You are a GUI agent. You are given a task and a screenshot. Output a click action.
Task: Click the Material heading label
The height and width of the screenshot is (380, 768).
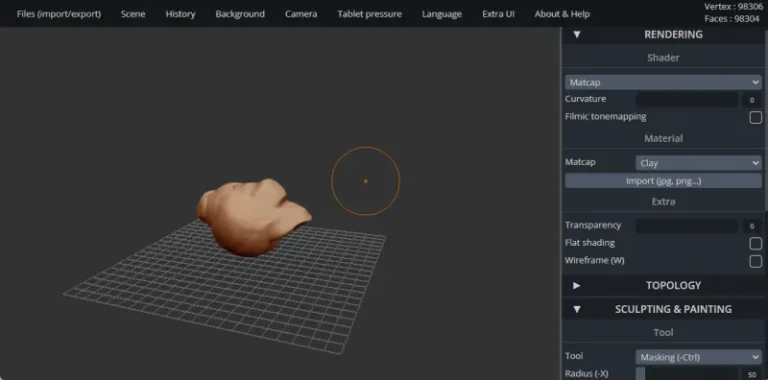click(663, 139)
